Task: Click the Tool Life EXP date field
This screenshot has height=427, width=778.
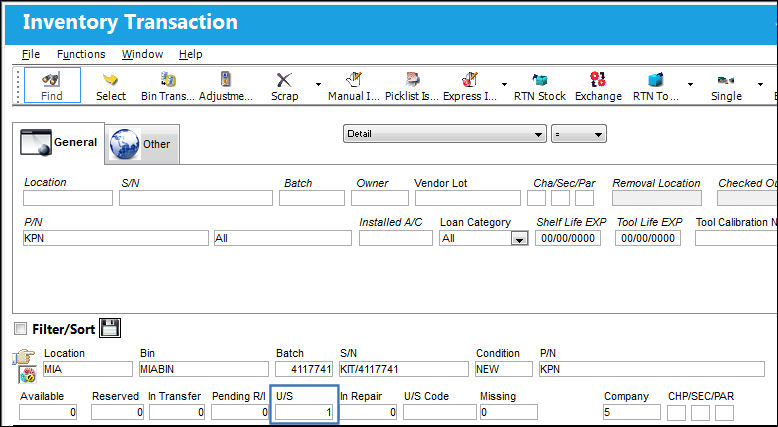Action: coord(648,239)
